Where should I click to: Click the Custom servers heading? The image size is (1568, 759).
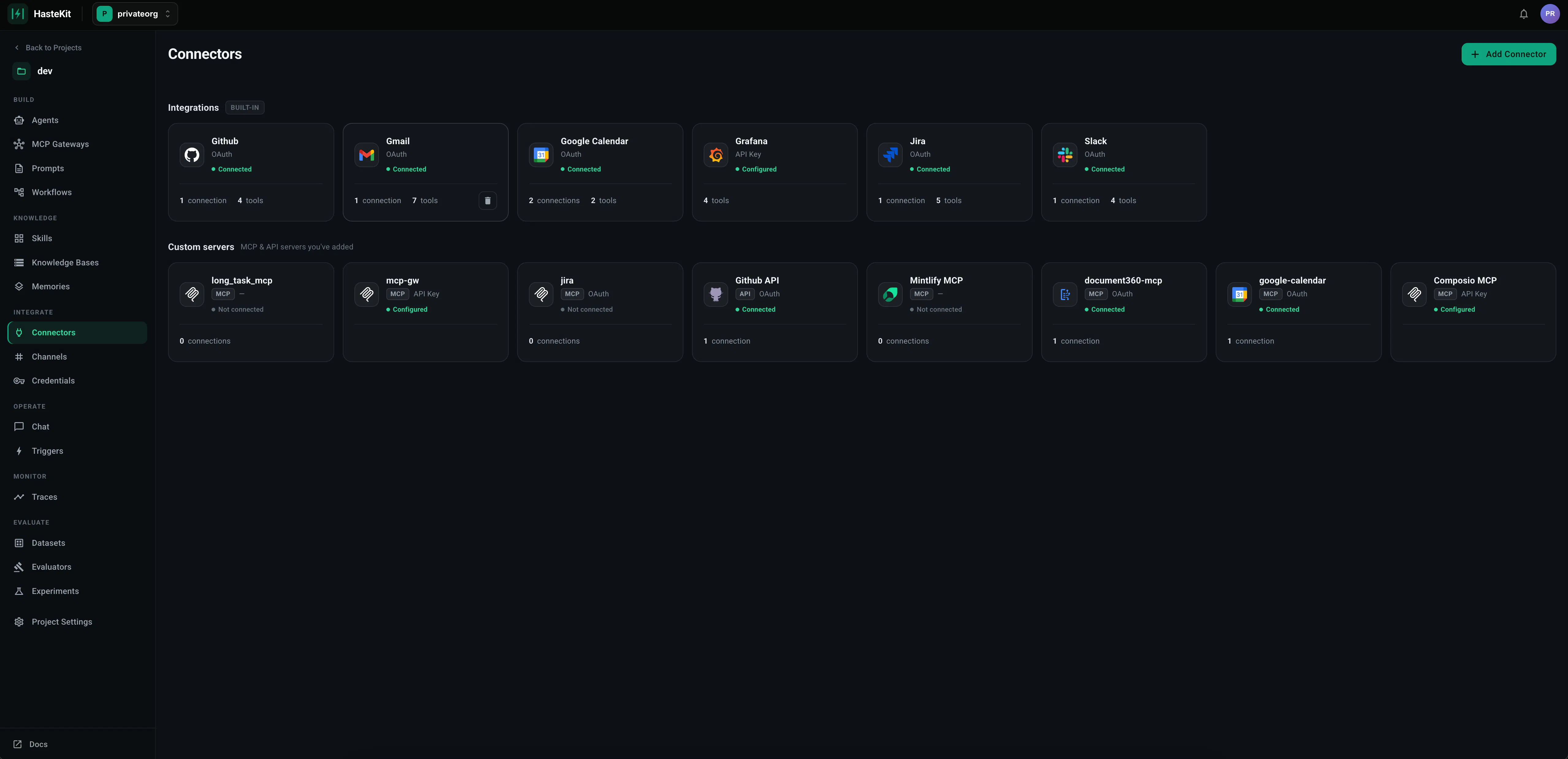click(x=201, y=247)
